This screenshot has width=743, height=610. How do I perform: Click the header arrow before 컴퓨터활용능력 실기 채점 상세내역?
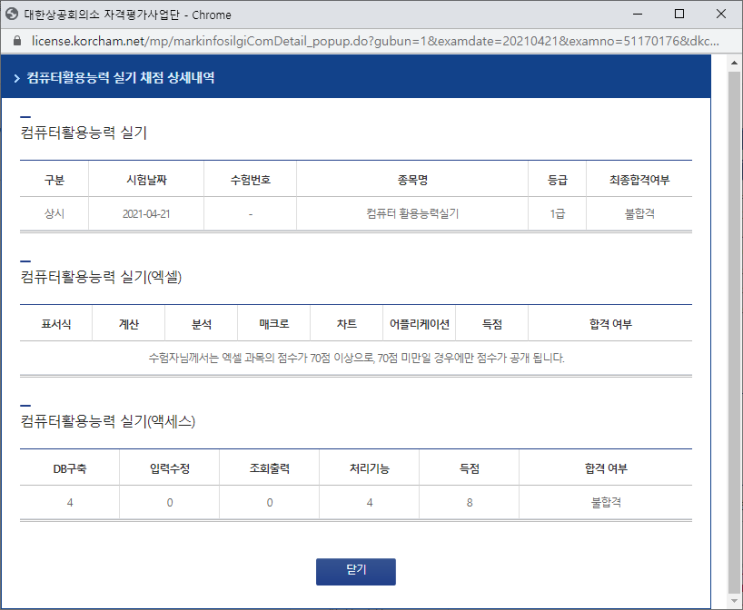click(17, 78)
